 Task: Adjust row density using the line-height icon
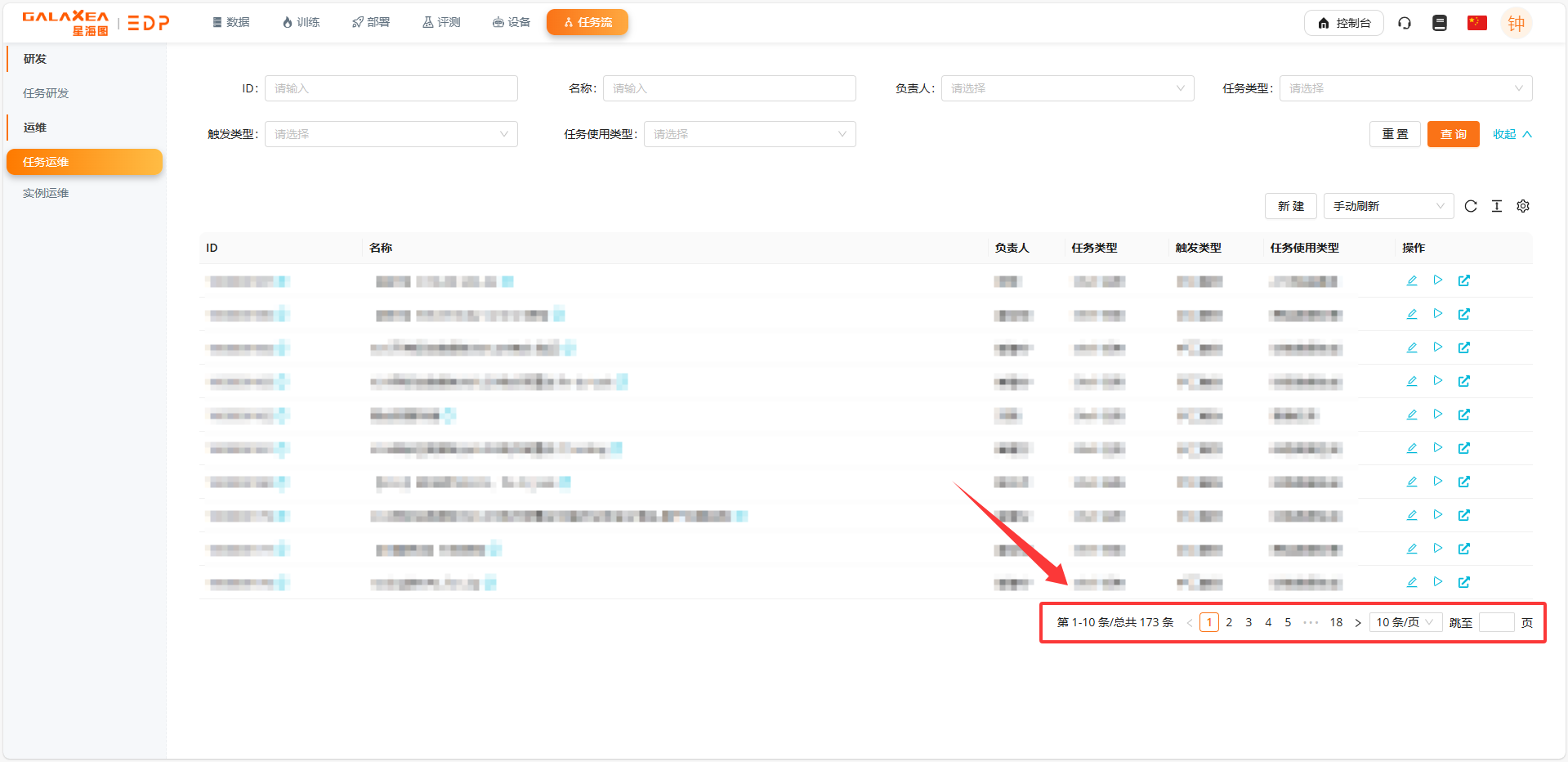(x=1496, y=206)
